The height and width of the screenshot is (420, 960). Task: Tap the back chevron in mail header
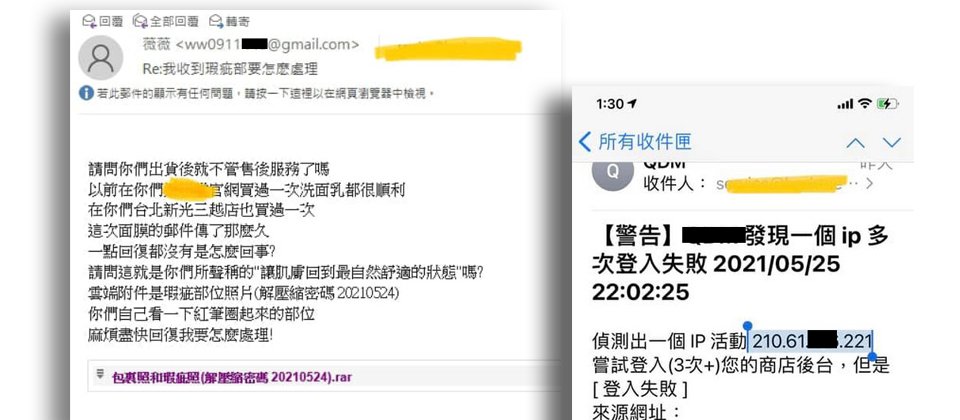coord(585,142)
